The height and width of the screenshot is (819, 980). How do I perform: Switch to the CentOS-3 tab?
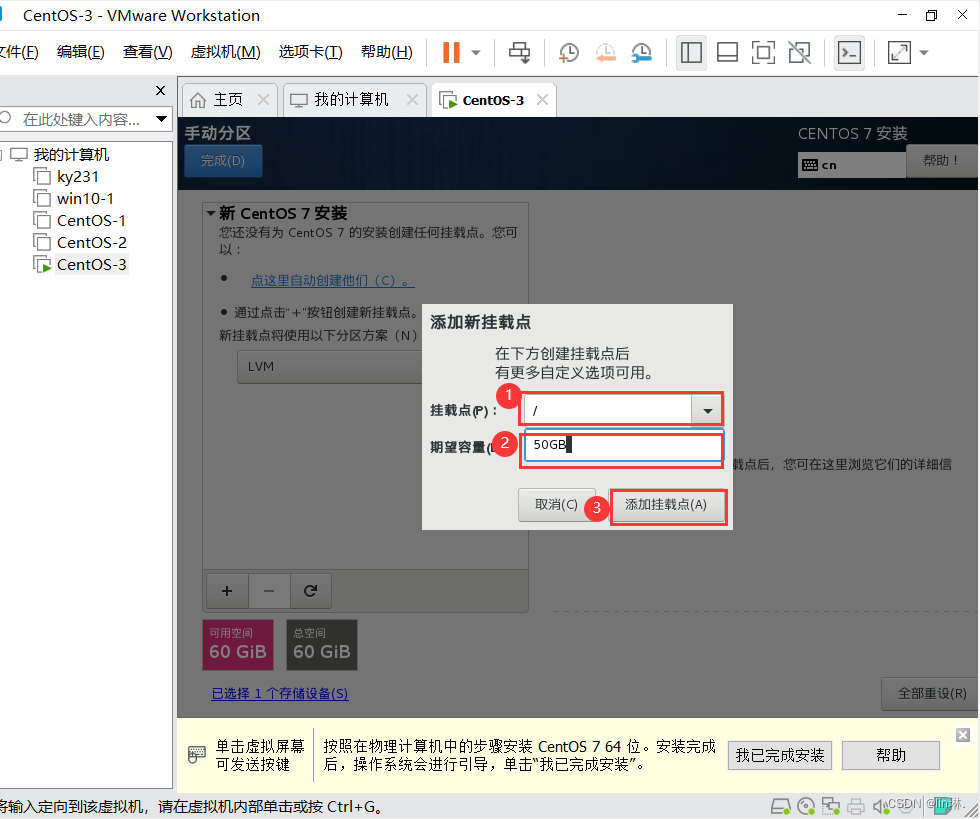493,100
